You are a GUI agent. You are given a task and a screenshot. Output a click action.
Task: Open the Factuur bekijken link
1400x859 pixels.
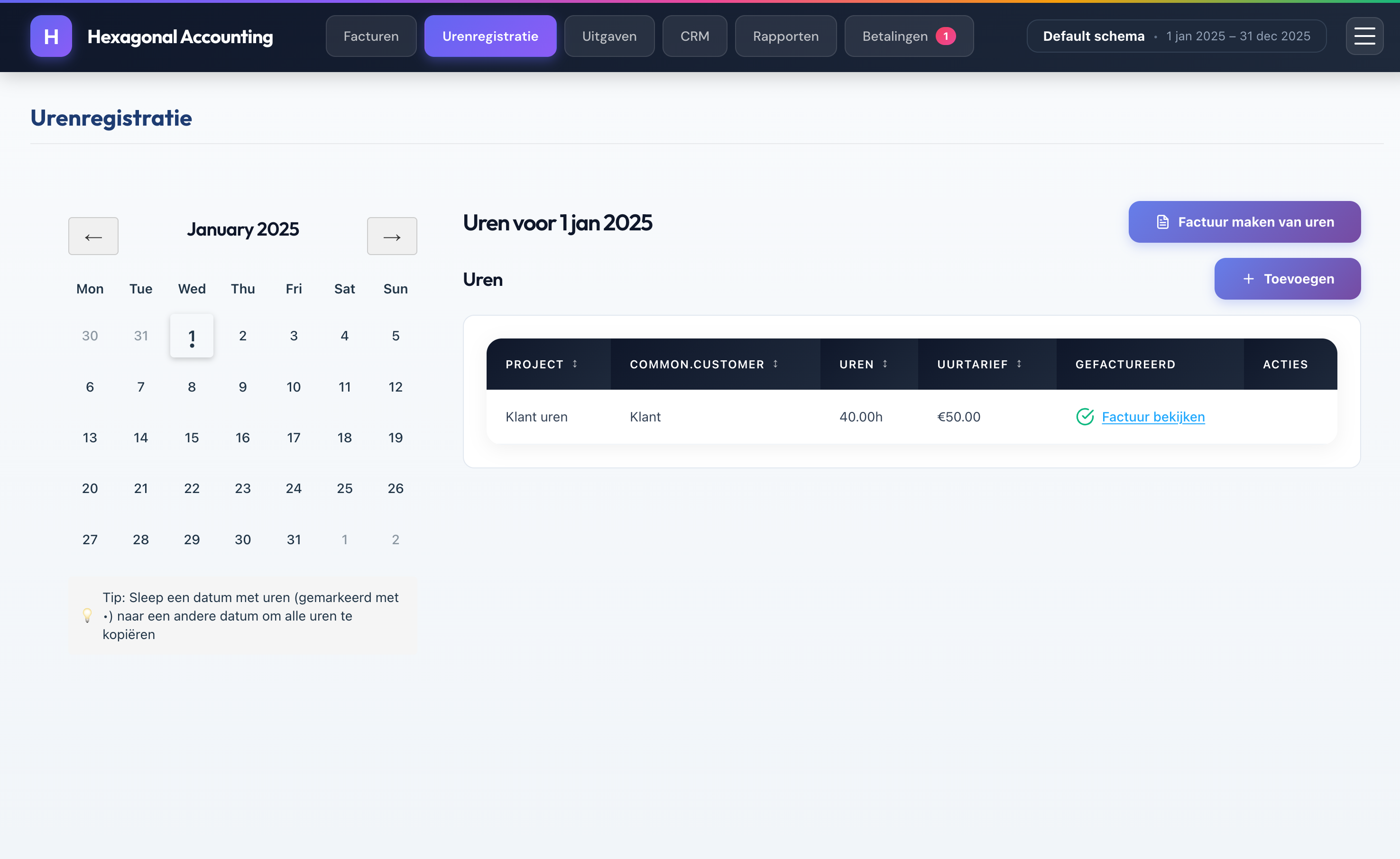click(1153, 417)
